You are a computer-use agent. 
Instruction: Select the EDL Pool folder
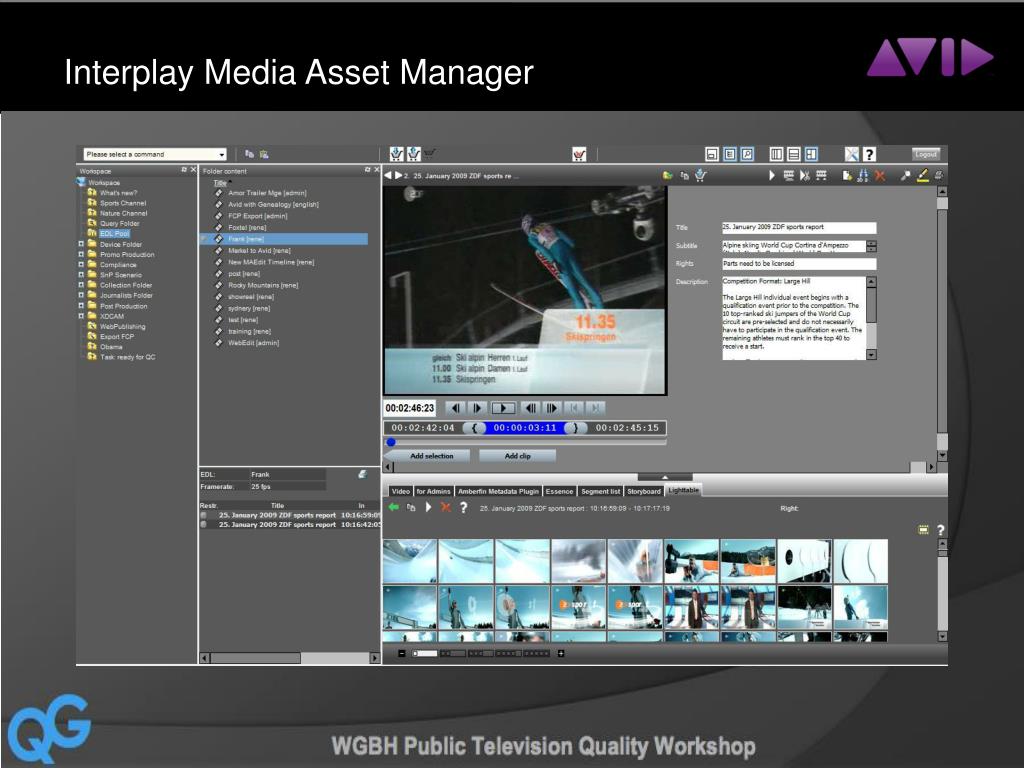point(114,233)
